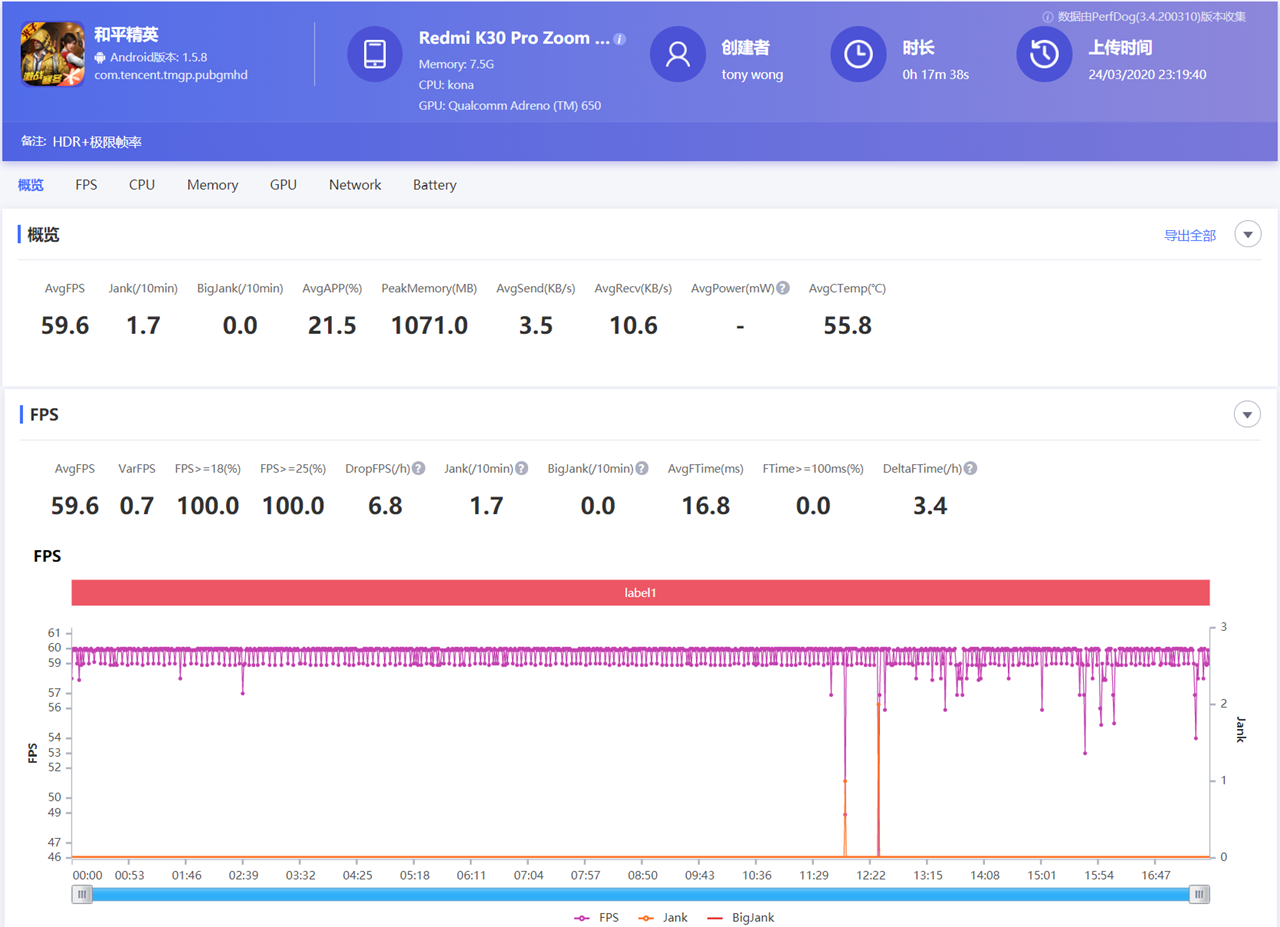Click the Android version icon
This screenshot has height=927, width=1280.
pyautogui.click(x=100, y=57)
